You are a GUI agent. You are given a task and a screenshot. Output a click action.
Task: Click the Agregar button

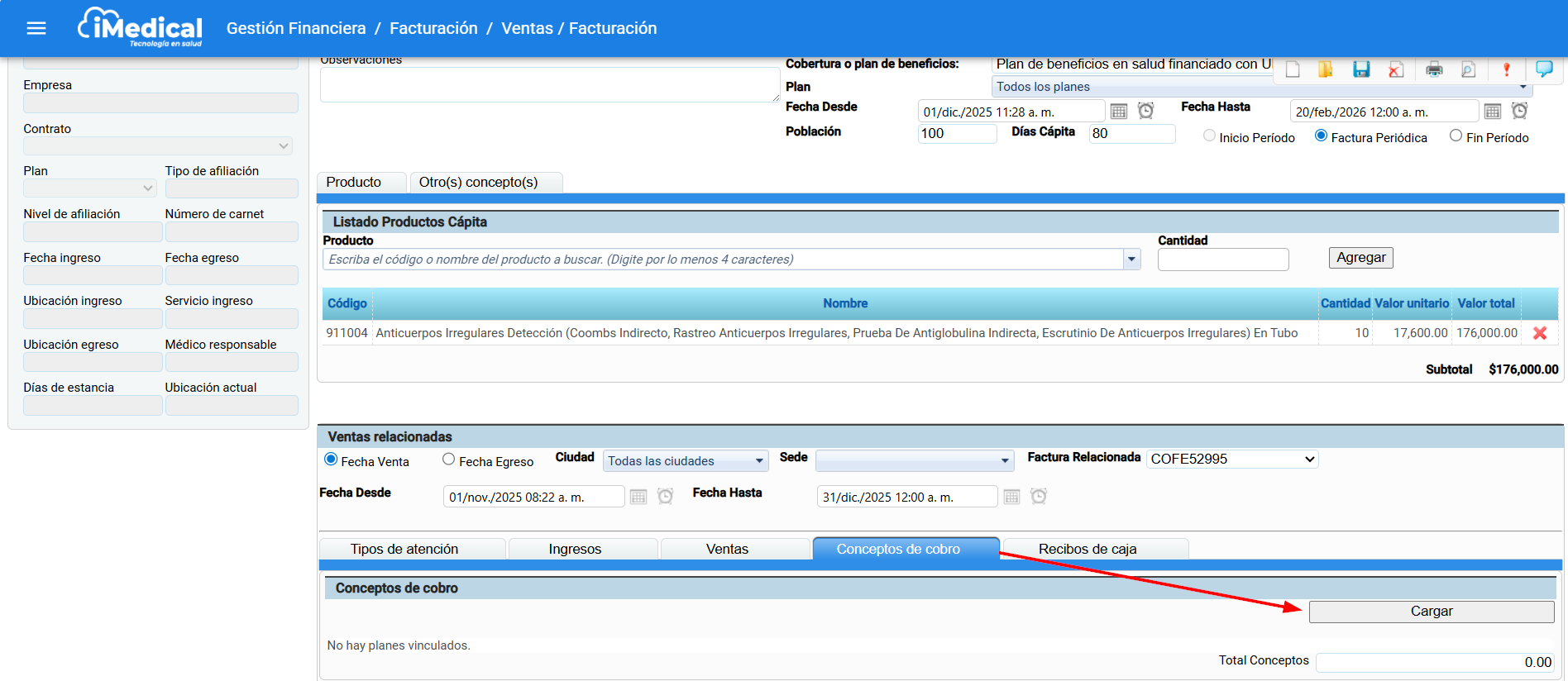pyautogui.click(x=1360, y=258)
